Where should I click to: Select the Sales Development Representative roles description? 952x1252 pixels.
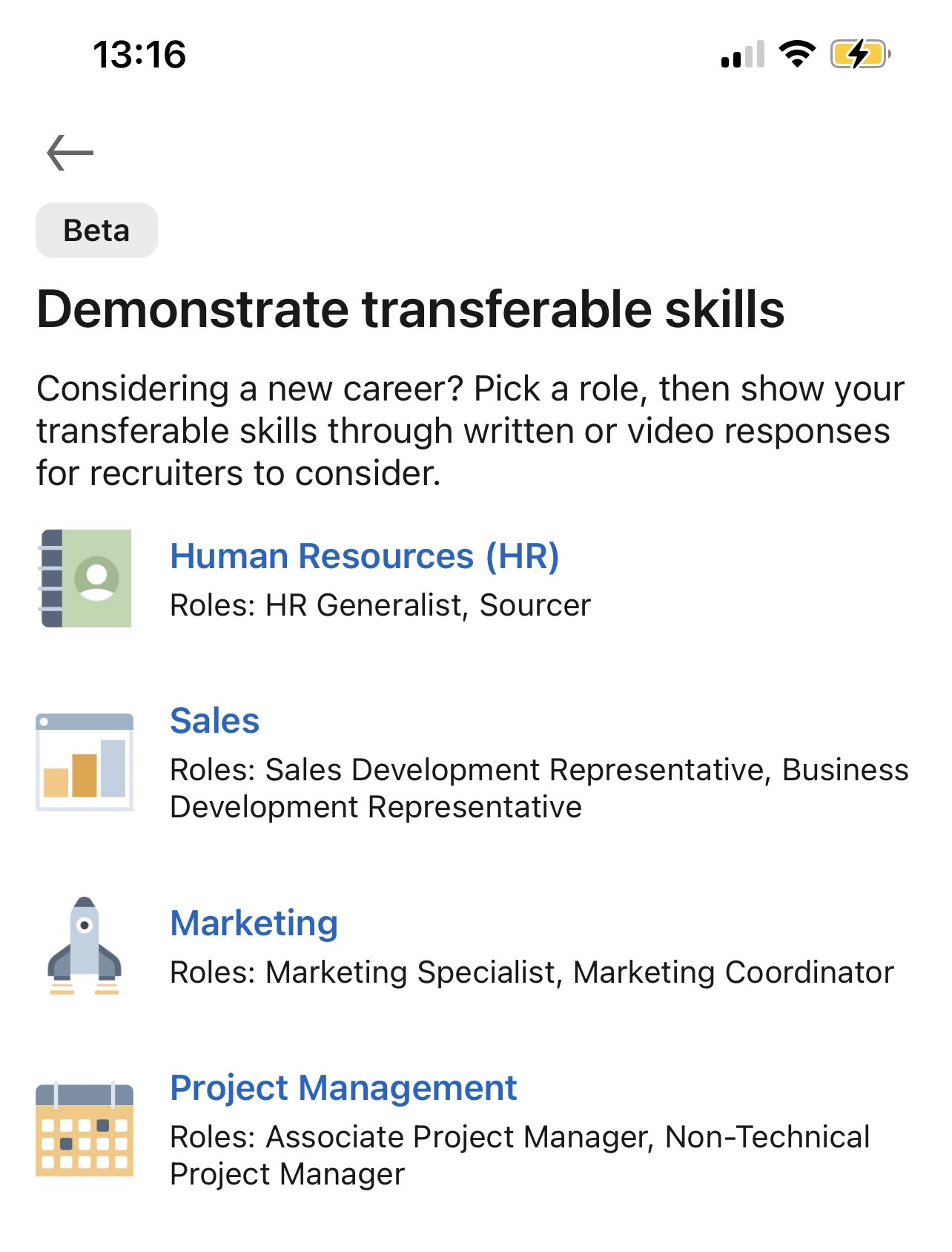tap(539, 788)
